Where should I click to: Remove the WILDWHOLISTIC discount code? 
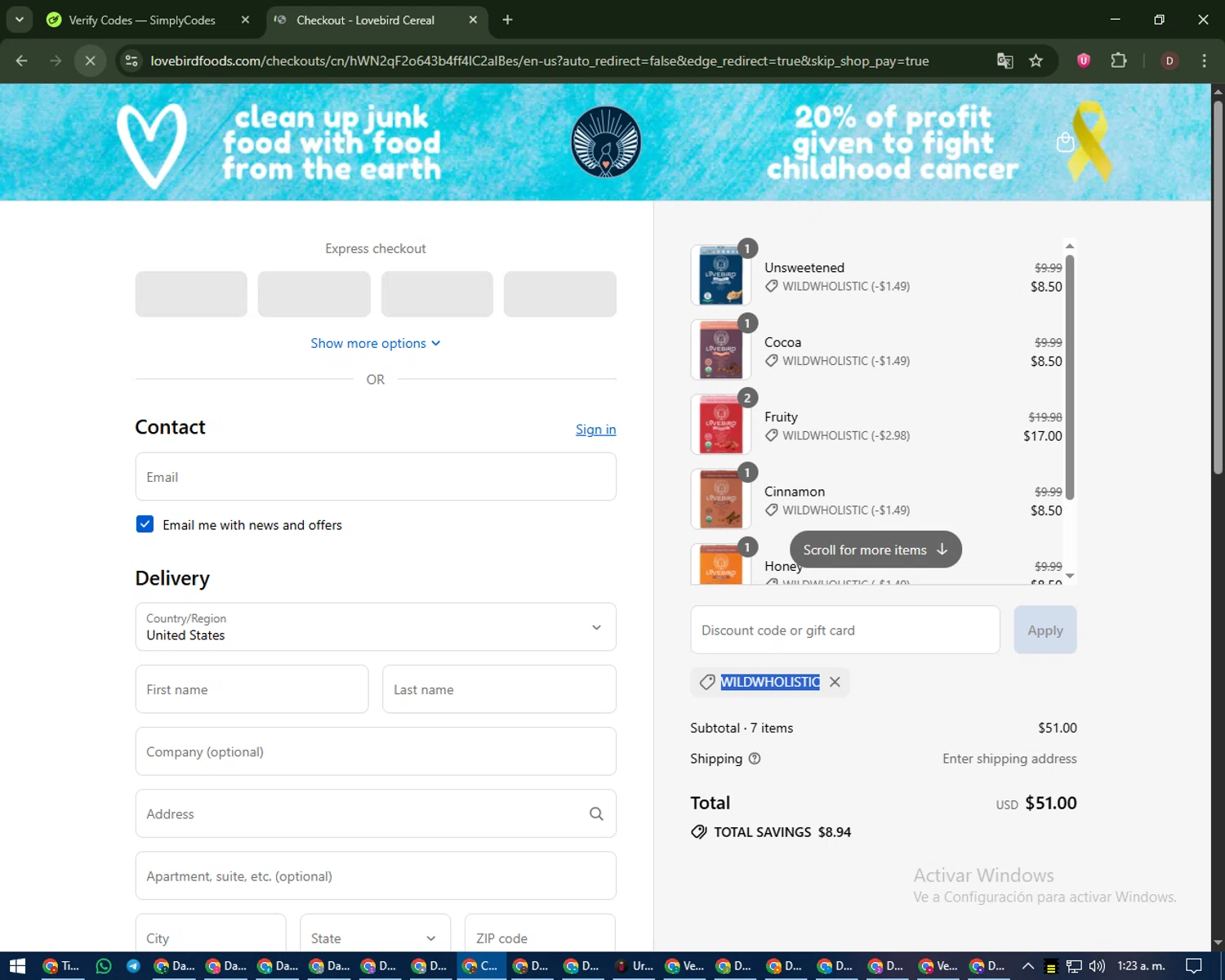[x=835, y=682]
